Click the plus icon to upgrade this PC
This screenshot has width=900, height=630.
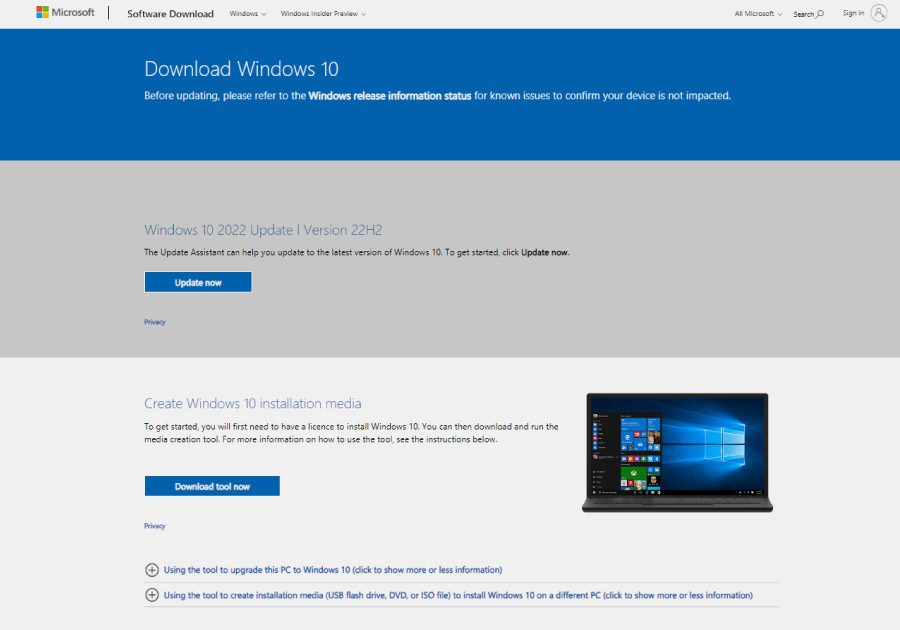150,569
